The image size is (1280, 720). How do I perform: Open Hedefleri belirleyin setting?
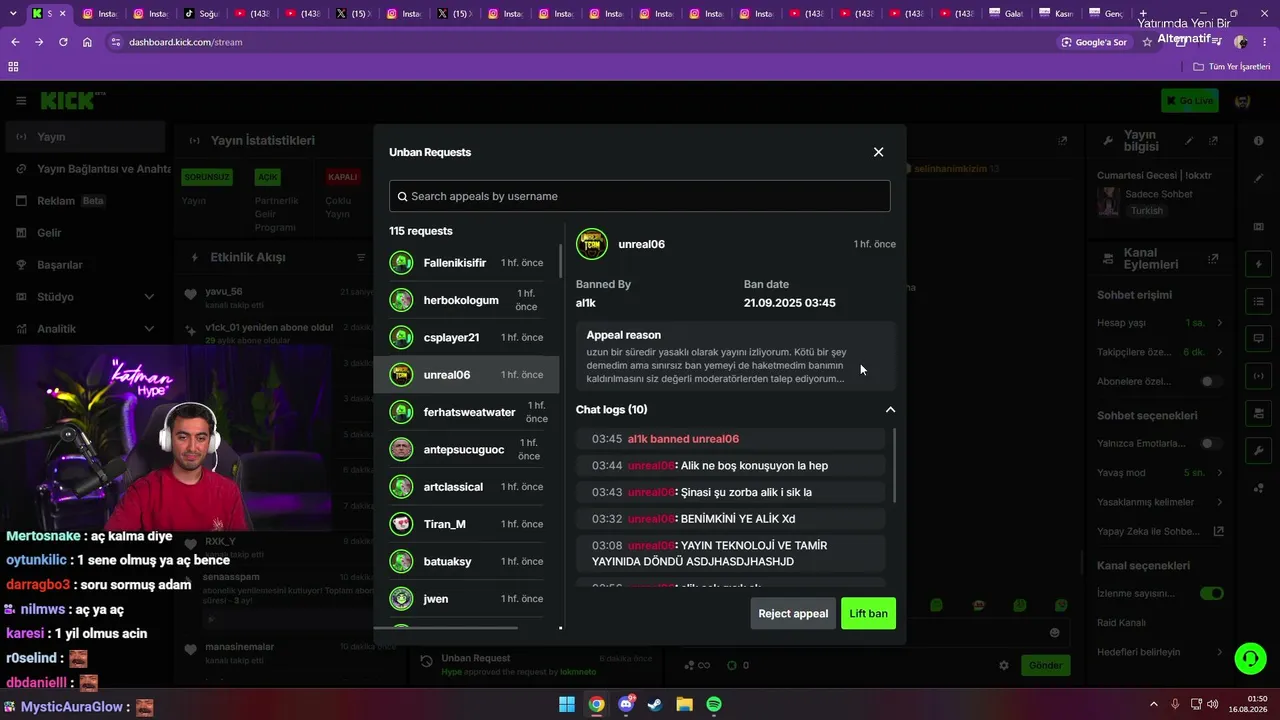click(x=1160, y=652)
